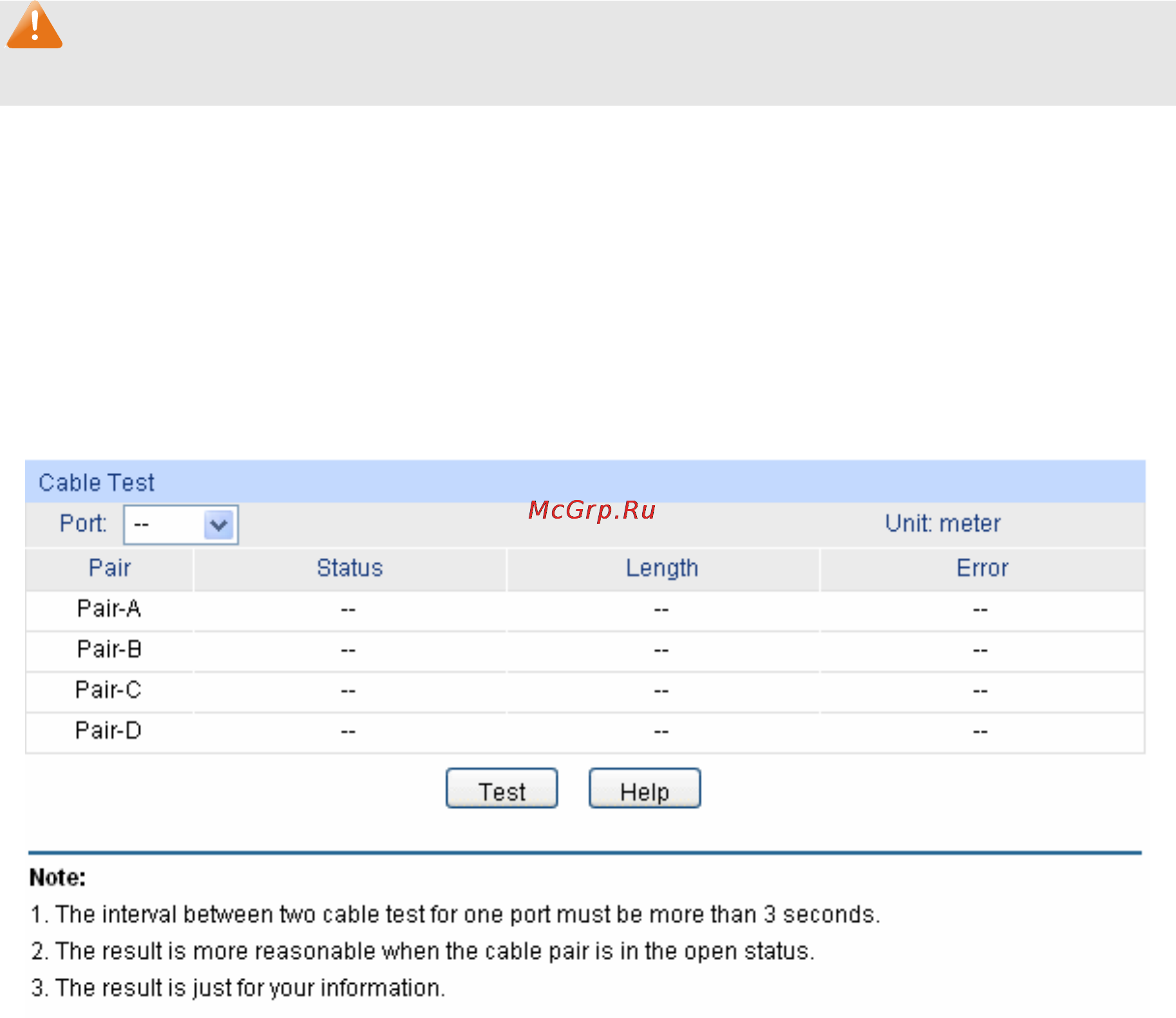Open the Port dropdown list
This screenshot has height=1018, width=1176.
181,524
